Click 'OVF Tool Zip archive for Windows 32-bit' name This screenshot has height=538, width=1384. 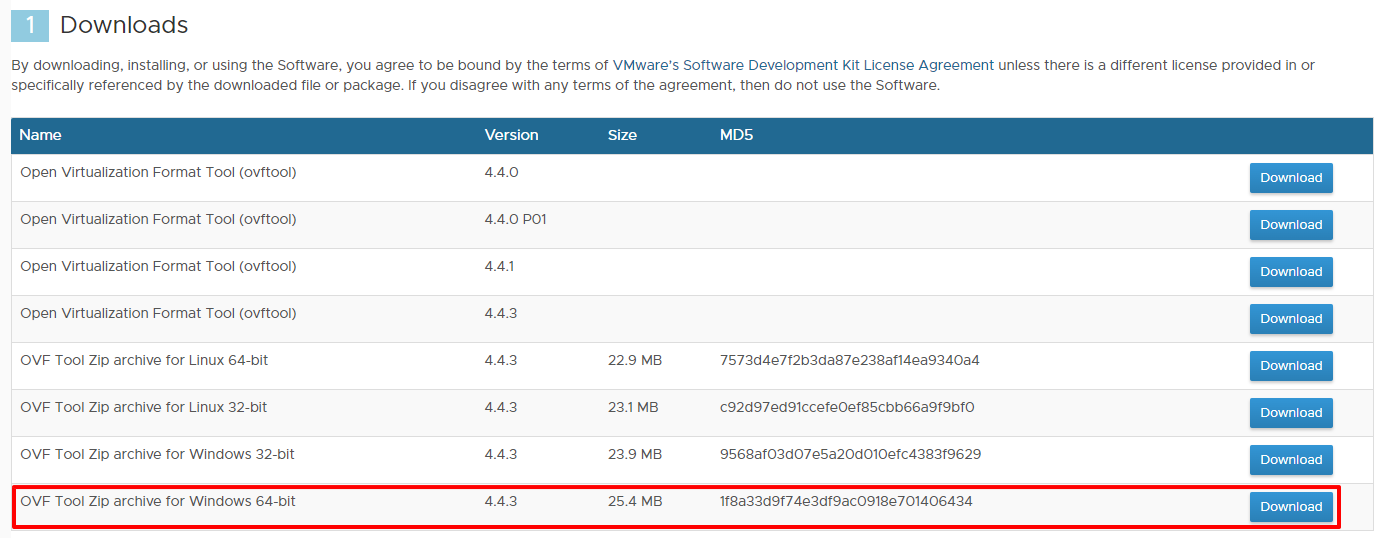point(158,454)
